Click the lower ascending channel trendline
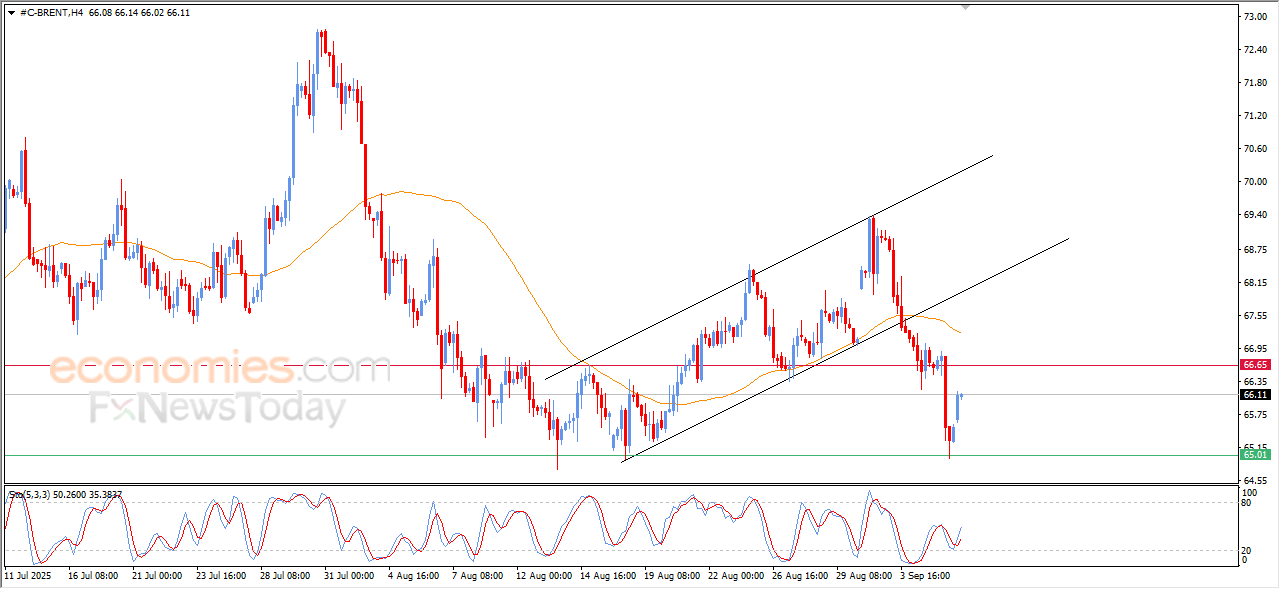The height and width of the screenshot is (589, 1280). point(846,349)
